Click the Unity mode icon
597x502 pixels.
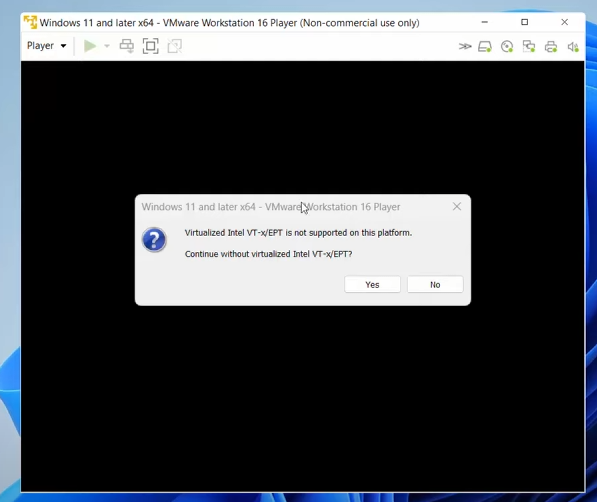[174, 46]
